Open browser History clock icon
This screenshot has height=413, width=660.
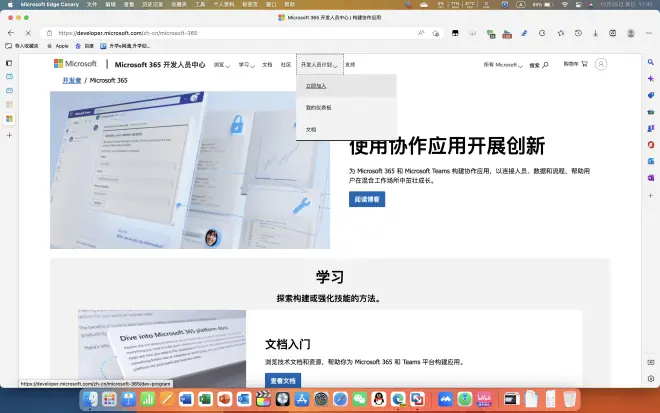(578, 33)
